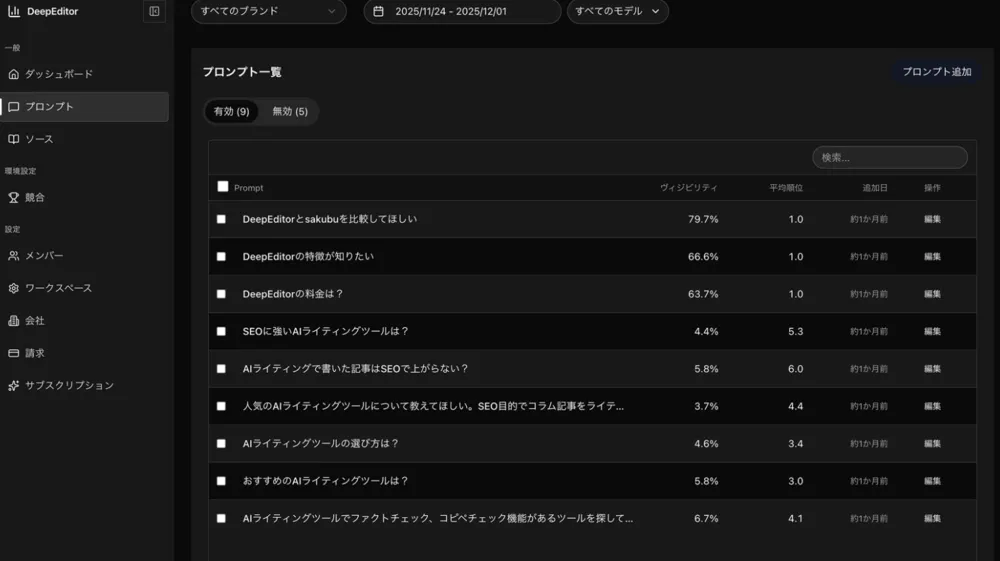
Task: Click the 検索... search field
Action: [890, 157]
